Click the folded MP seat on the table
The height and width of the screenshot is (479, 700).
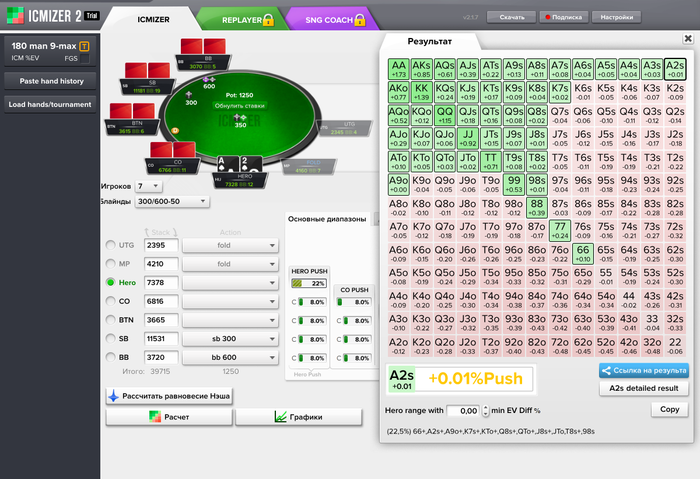pos(309,167)
